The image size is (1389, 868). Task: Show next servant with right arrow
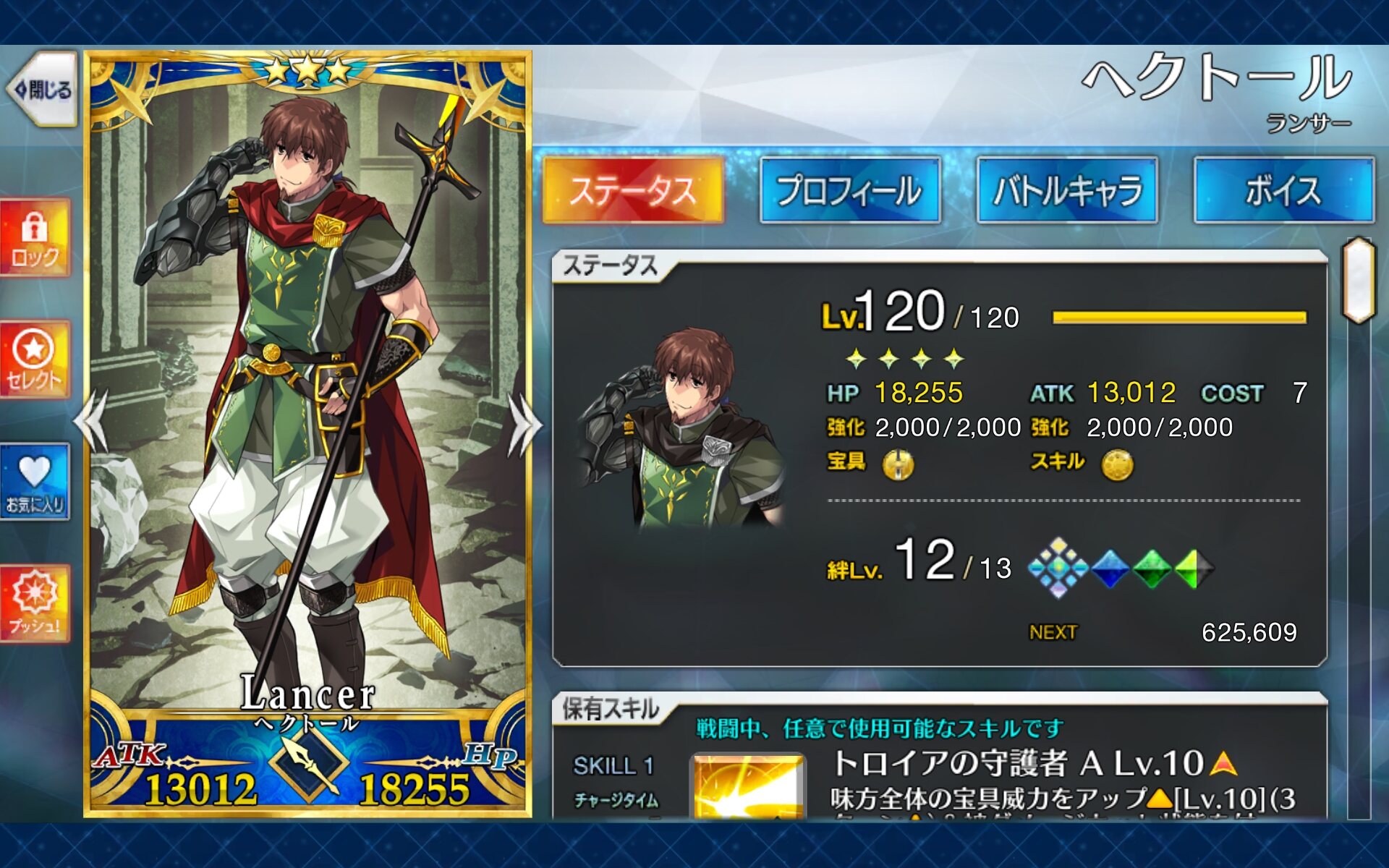(524, 423)
